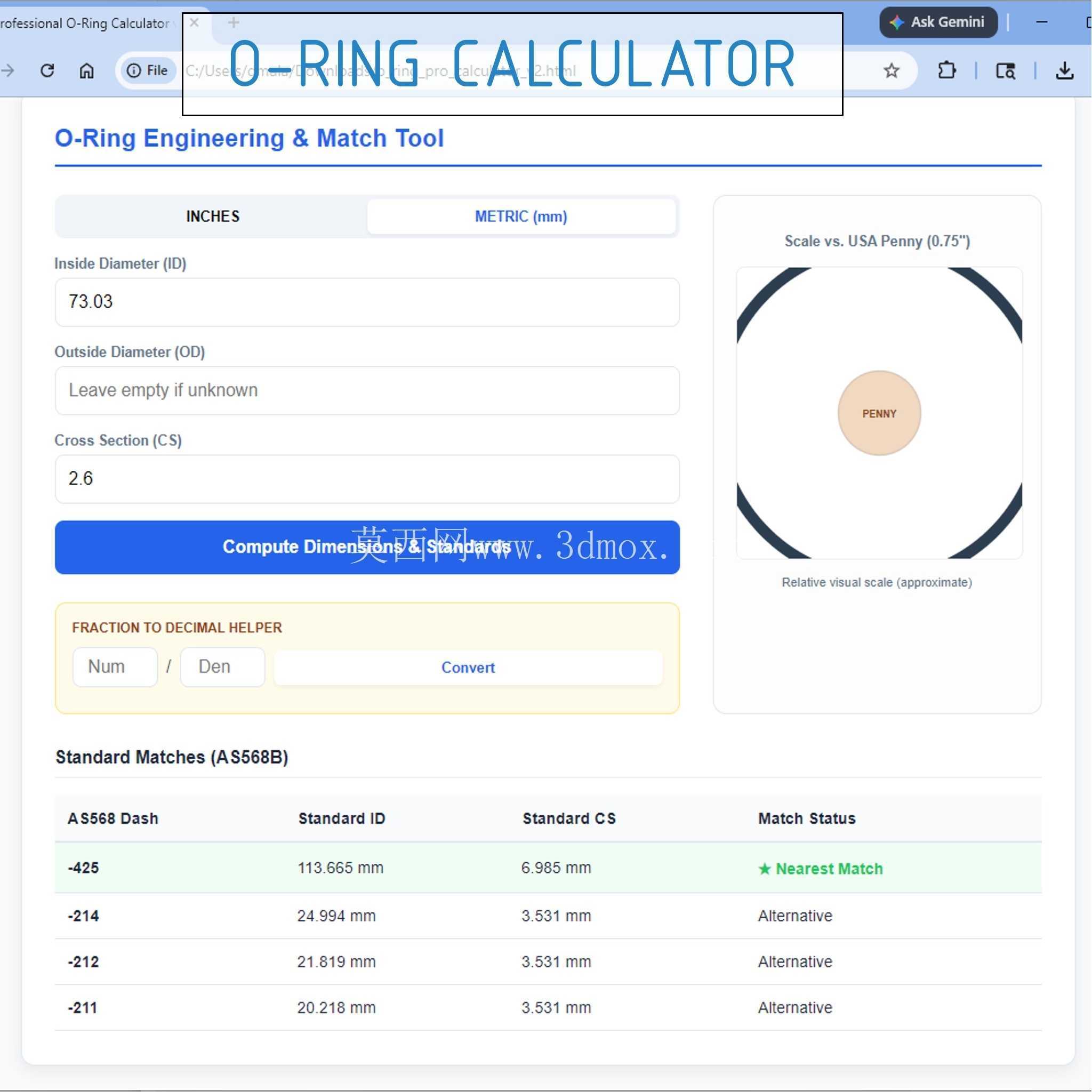Click the FRACTION TO DECIMAL HELPER label
Image resolution: width=1092 pixels, height=1092 pixels.
(x=177, y=628)
